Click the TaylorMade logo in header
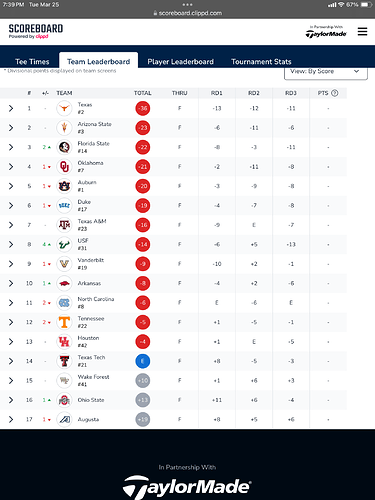The image size is (375, 500). (326, 32)
